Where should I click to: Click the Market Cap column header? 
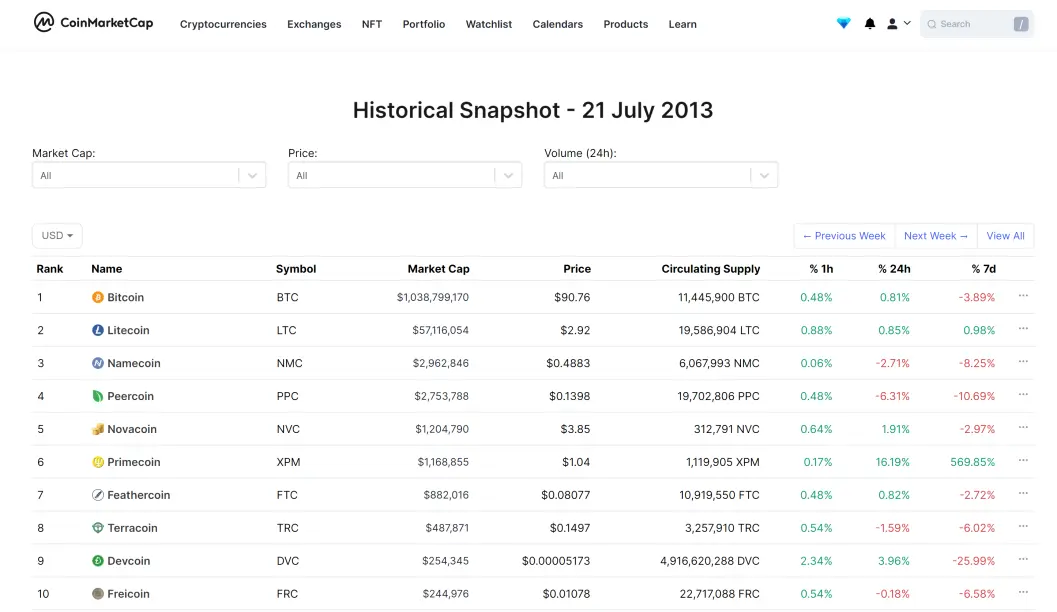tap(438, 269)
